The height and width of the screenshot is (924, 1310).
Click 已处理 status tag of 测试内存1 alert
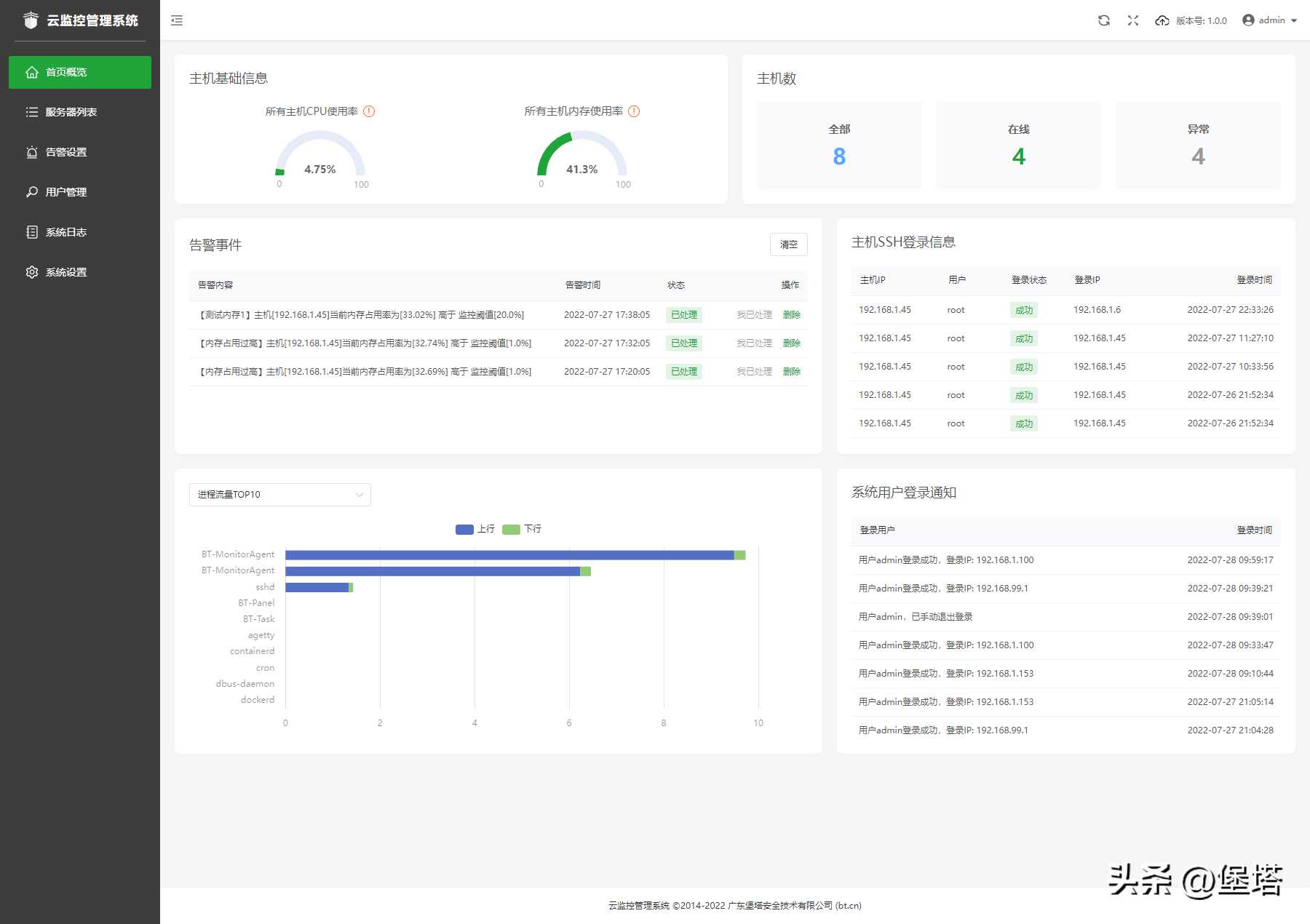(684, 315)
